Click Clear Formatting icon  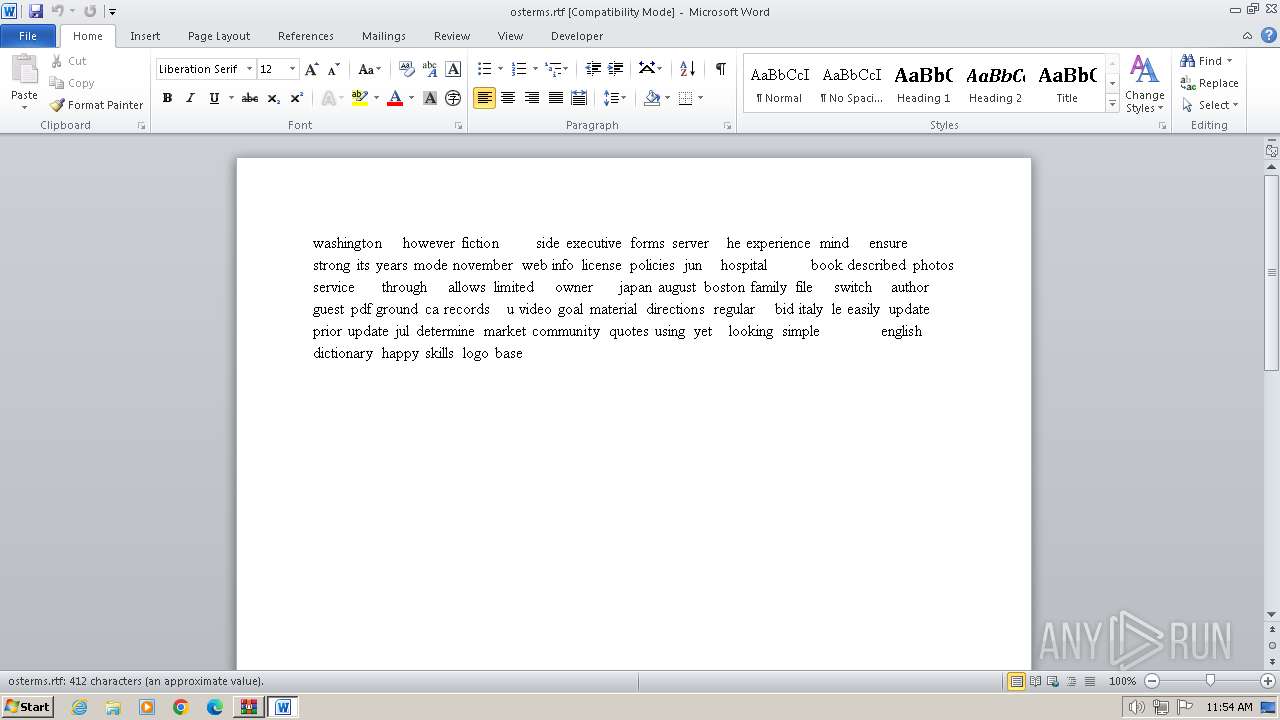tap(406, 69)
